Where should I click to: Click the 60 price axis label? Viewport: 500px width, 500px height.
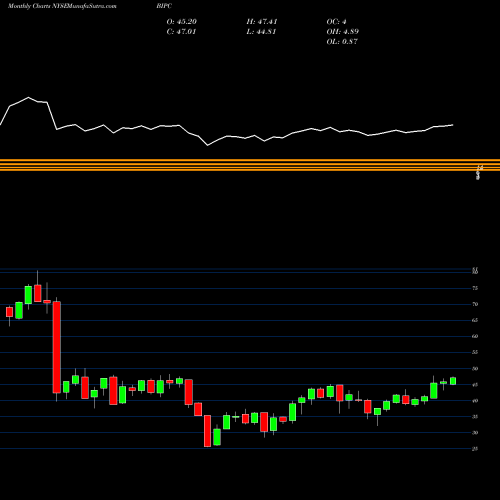coord(475,336)
